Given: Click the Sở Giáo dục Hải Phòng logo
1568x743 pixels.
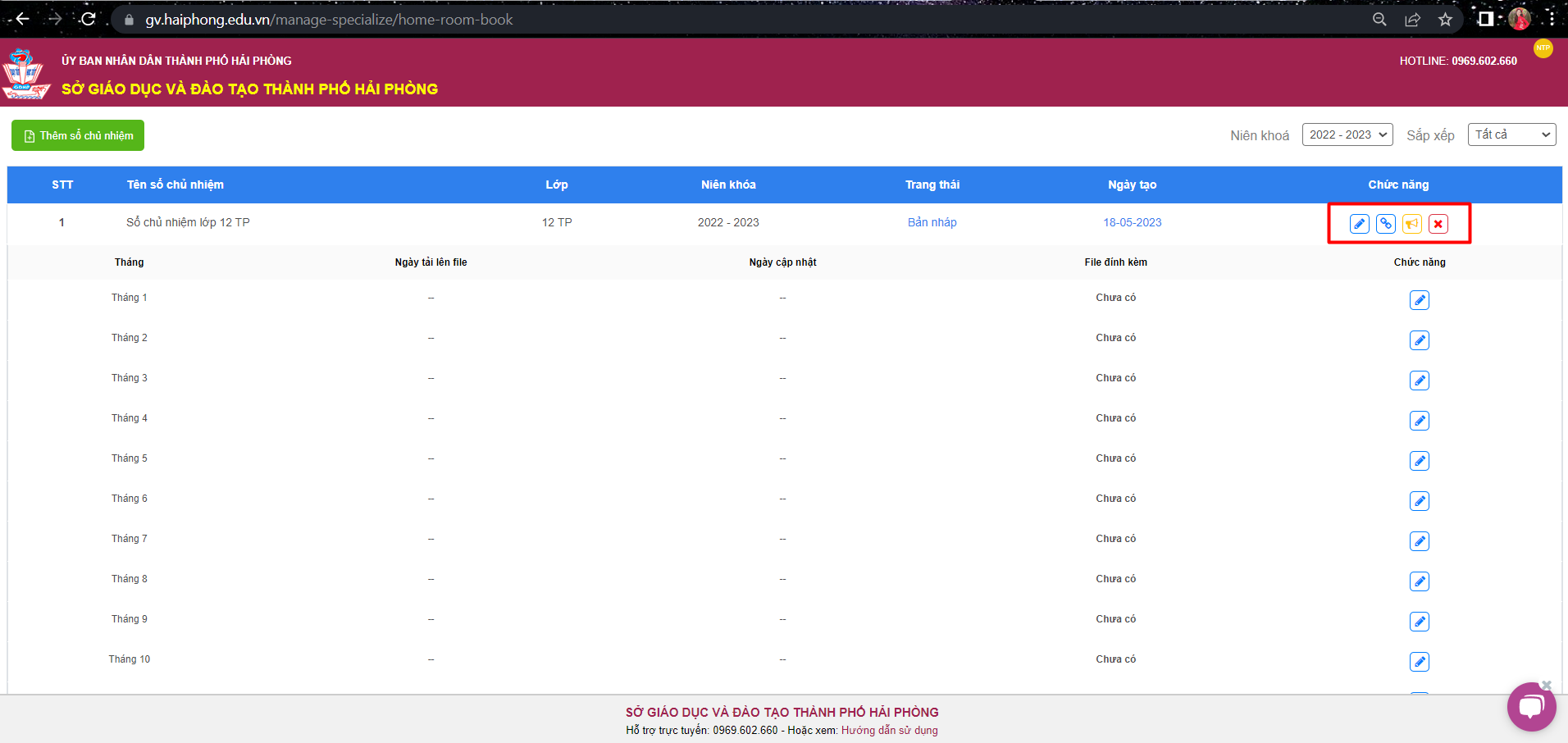Looking at the screenshot, I should (25, 75).
